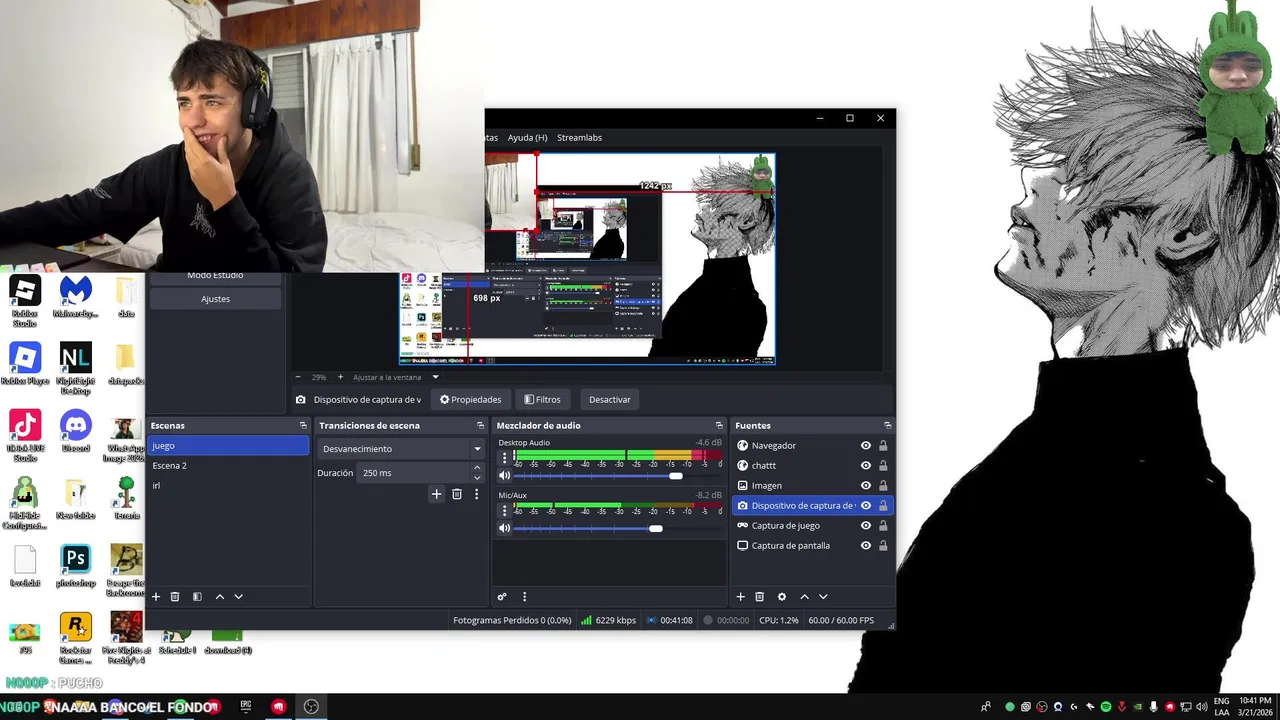This screenshot has width=1280, height=720.
Task: Mute the Desktop Audio speaker icon
Action: coord(504,476)
